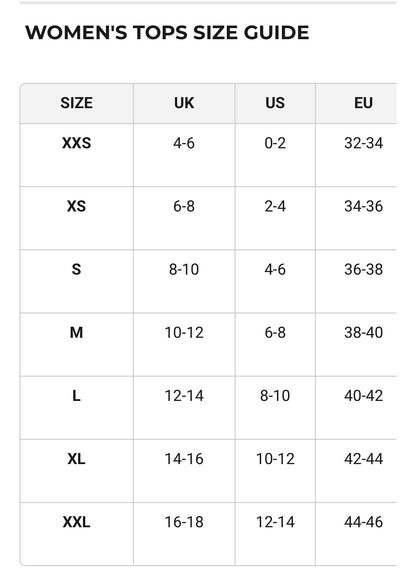This screenshot has height=570, width=416.
Task: Select EU value 42-44 for XL
Action: (x=363, y=459)
